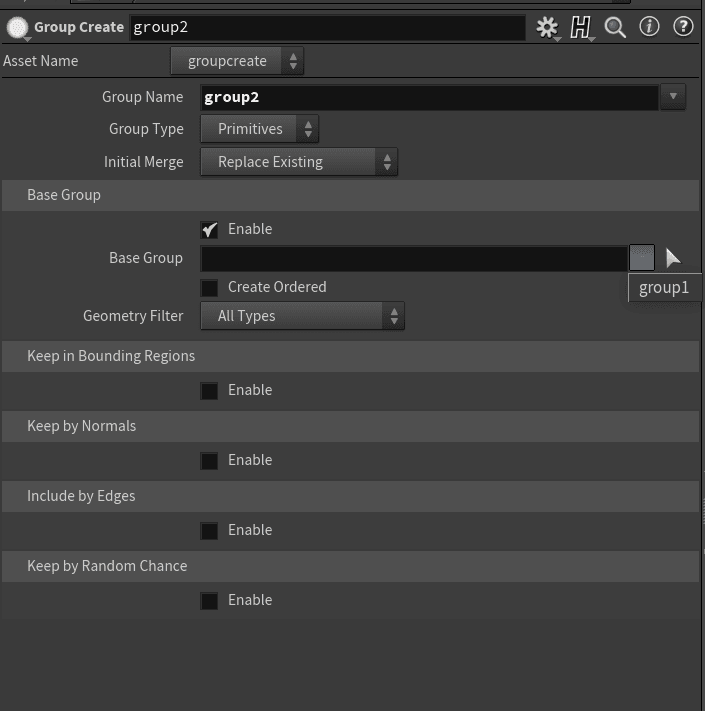Click the Houdini H help icon
Screen dimensions: 705x711
(x=581, y=27)
